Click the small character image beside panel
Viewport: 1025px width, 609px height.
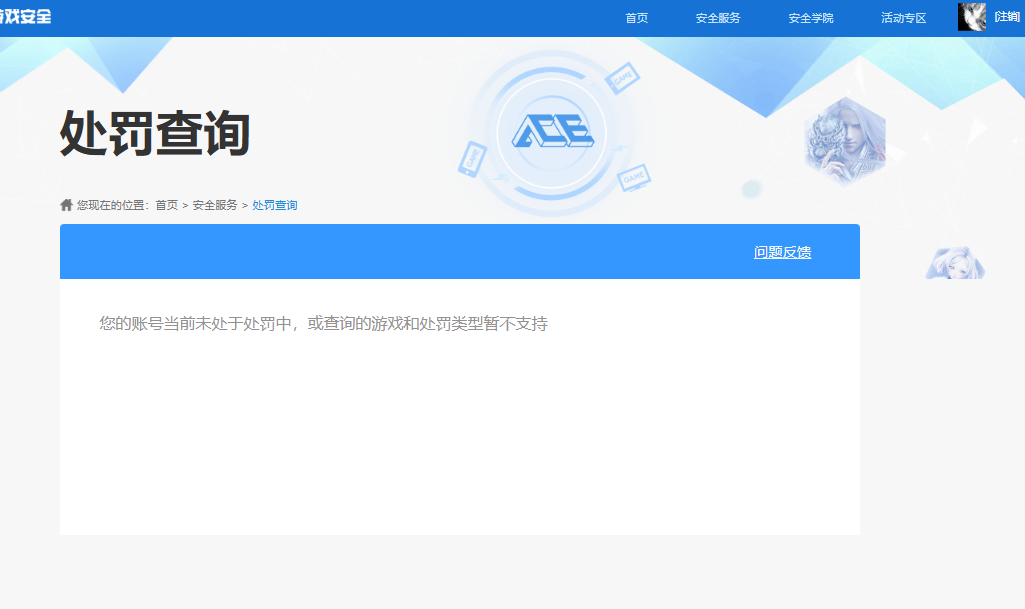coord(954,264)
